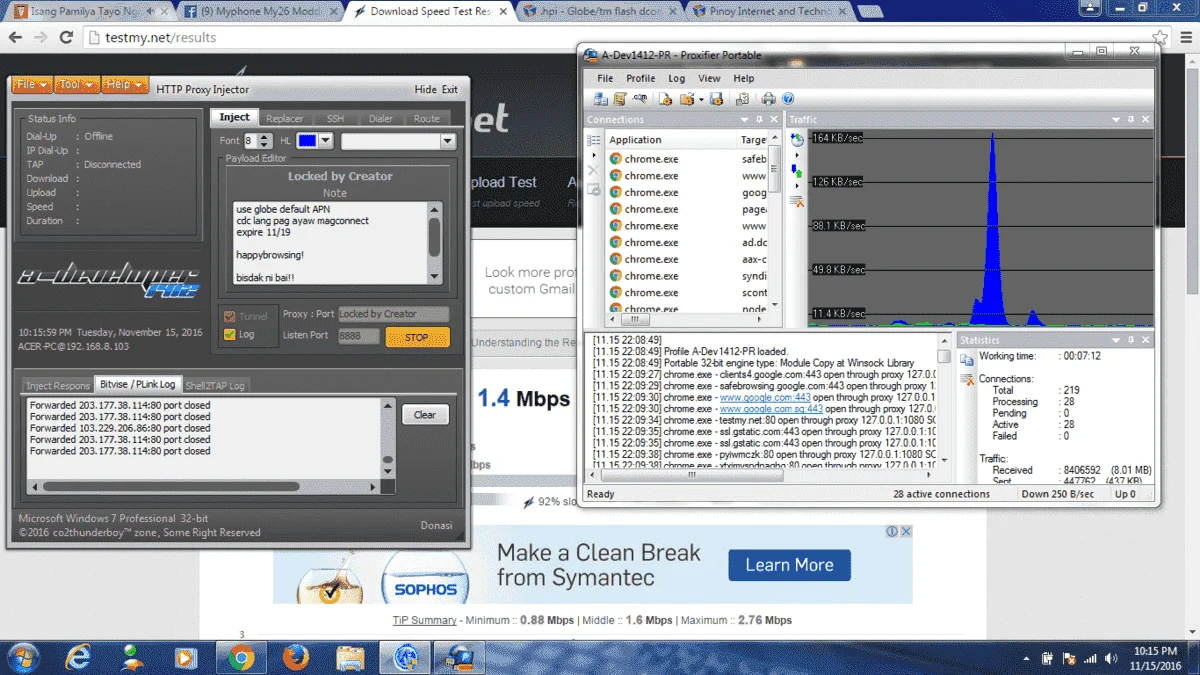Switch to Shell2TAP Log tab
The width and height of the screenshot is (1200, 675).
coord(214,385)
